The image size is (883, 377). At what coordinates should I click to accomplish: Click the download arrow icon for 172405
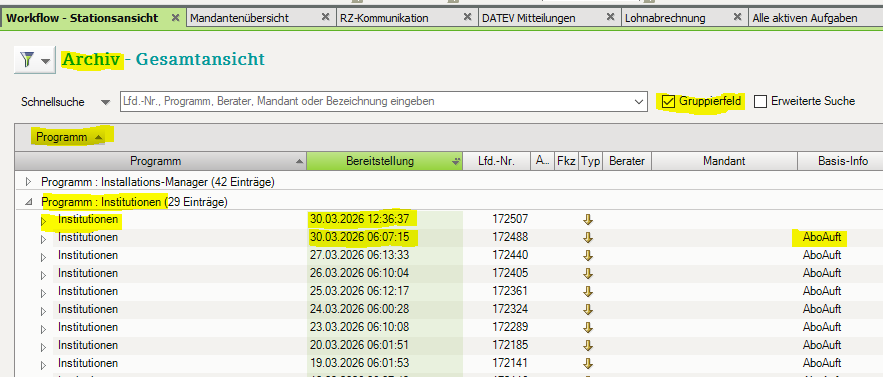[588, 273]
